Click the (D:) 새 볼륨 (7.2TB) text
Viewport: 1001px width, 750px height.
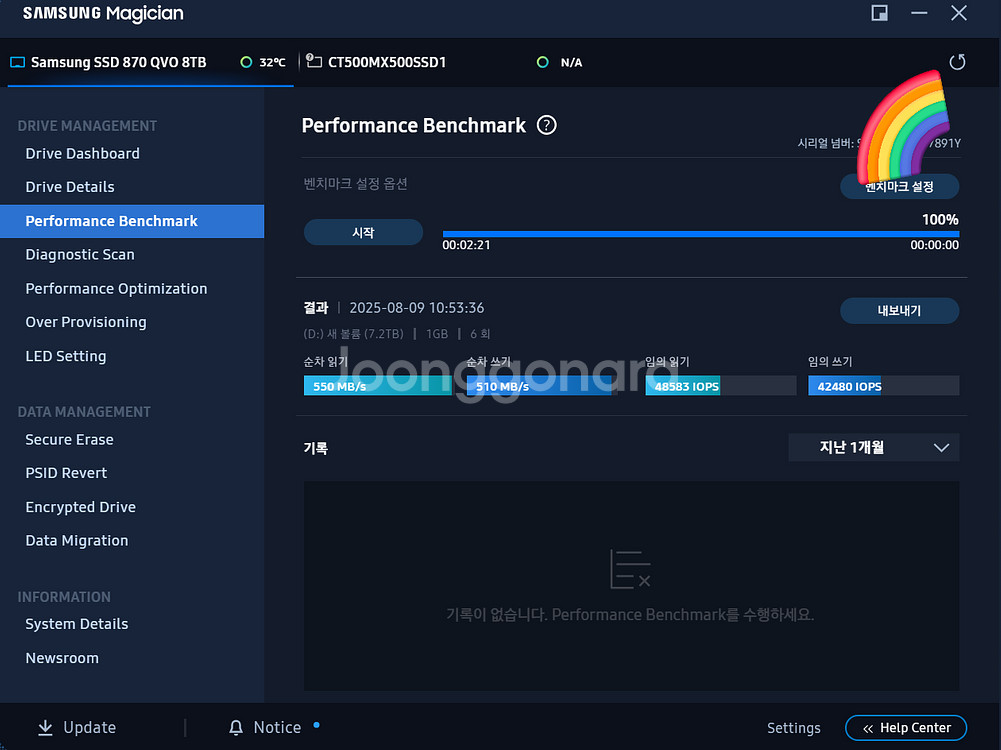(354, 334)
